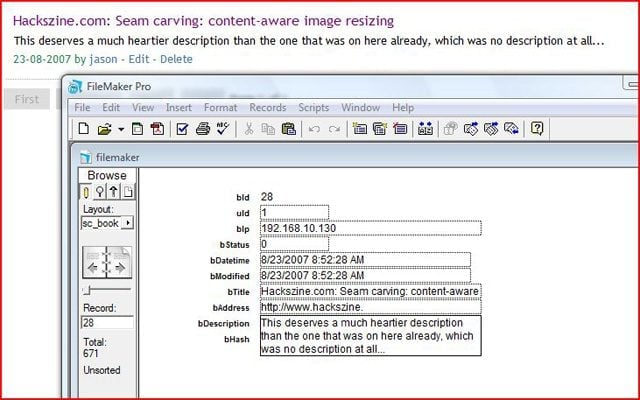Image resolution: width=640 pixels, height=400 pixels.
Task: Open the File menu
Action: [x=82, y=108]
